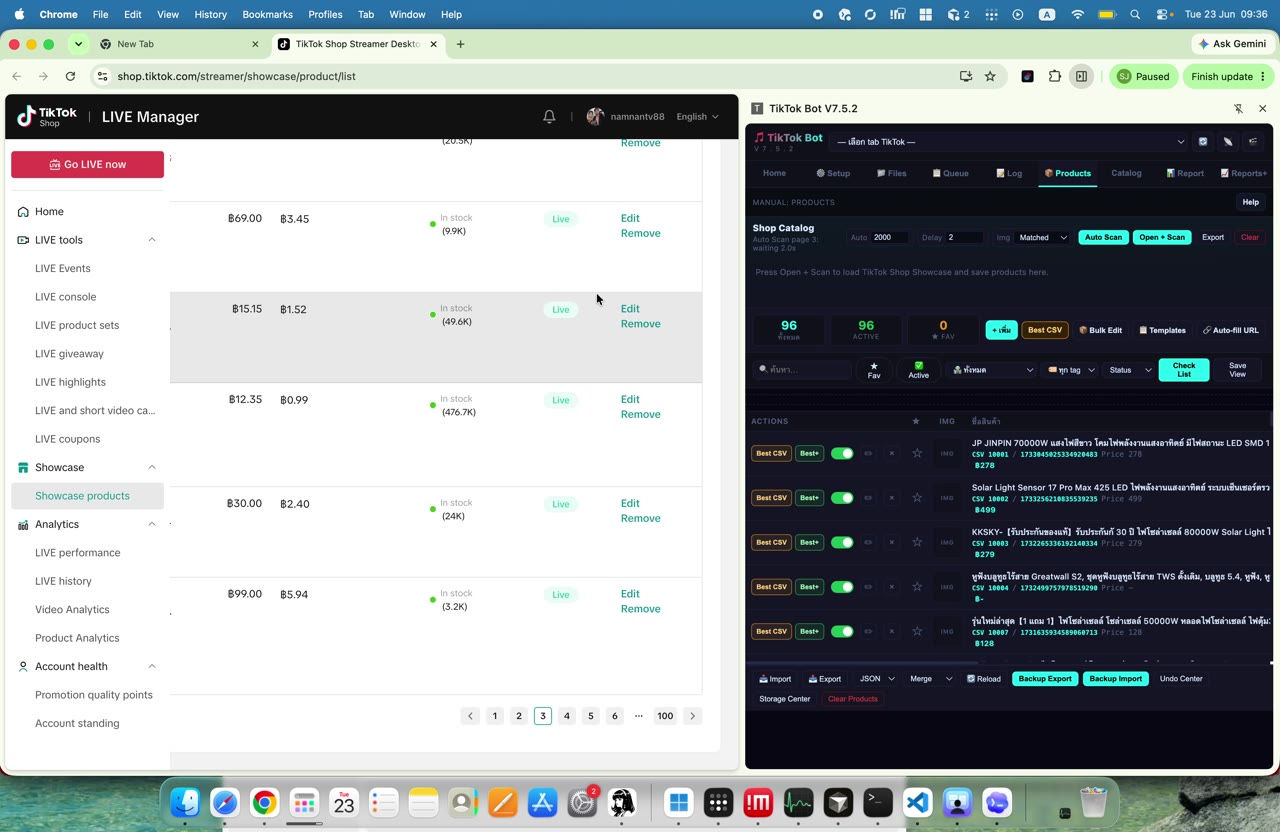Open the JSON format dropdown

877,679
